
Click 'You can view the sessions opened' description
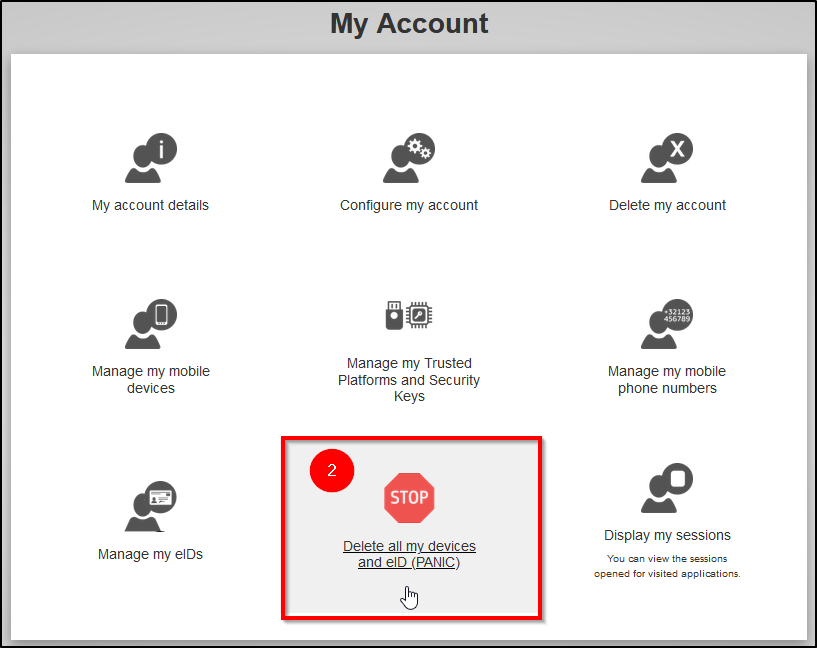(667, 566)
